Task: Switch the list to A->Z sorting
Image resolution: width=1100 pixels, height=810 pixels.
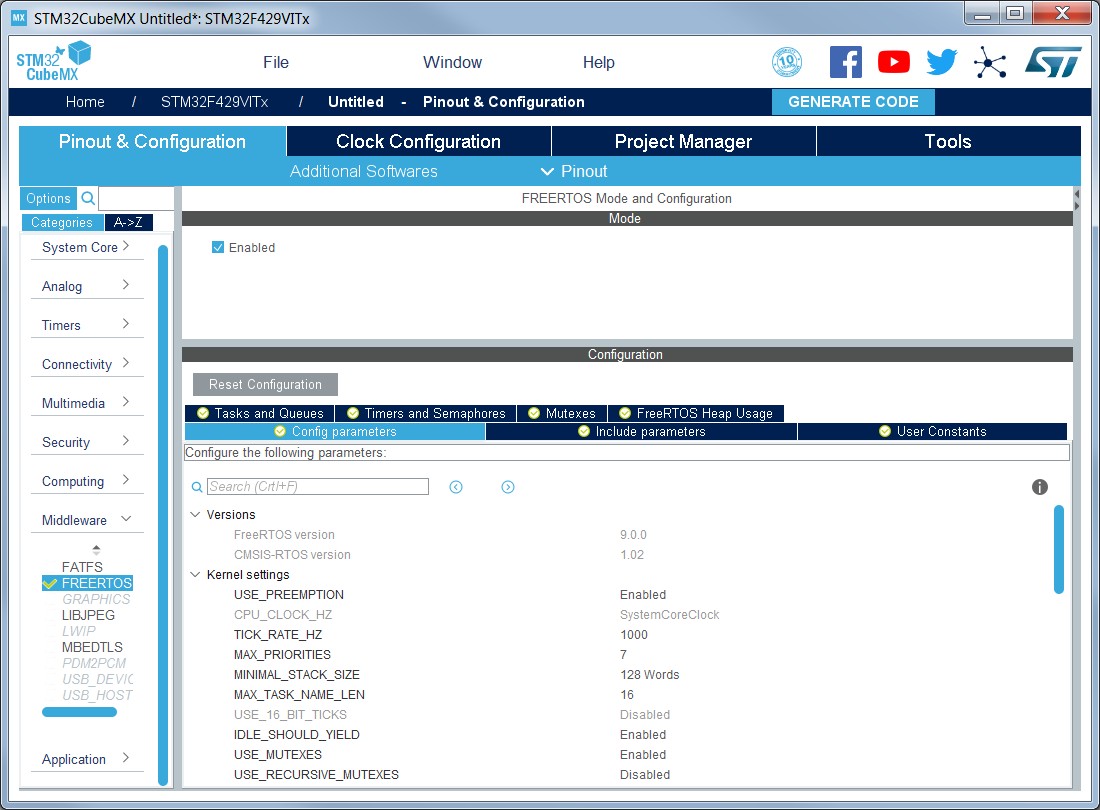Action: point(128,222)
